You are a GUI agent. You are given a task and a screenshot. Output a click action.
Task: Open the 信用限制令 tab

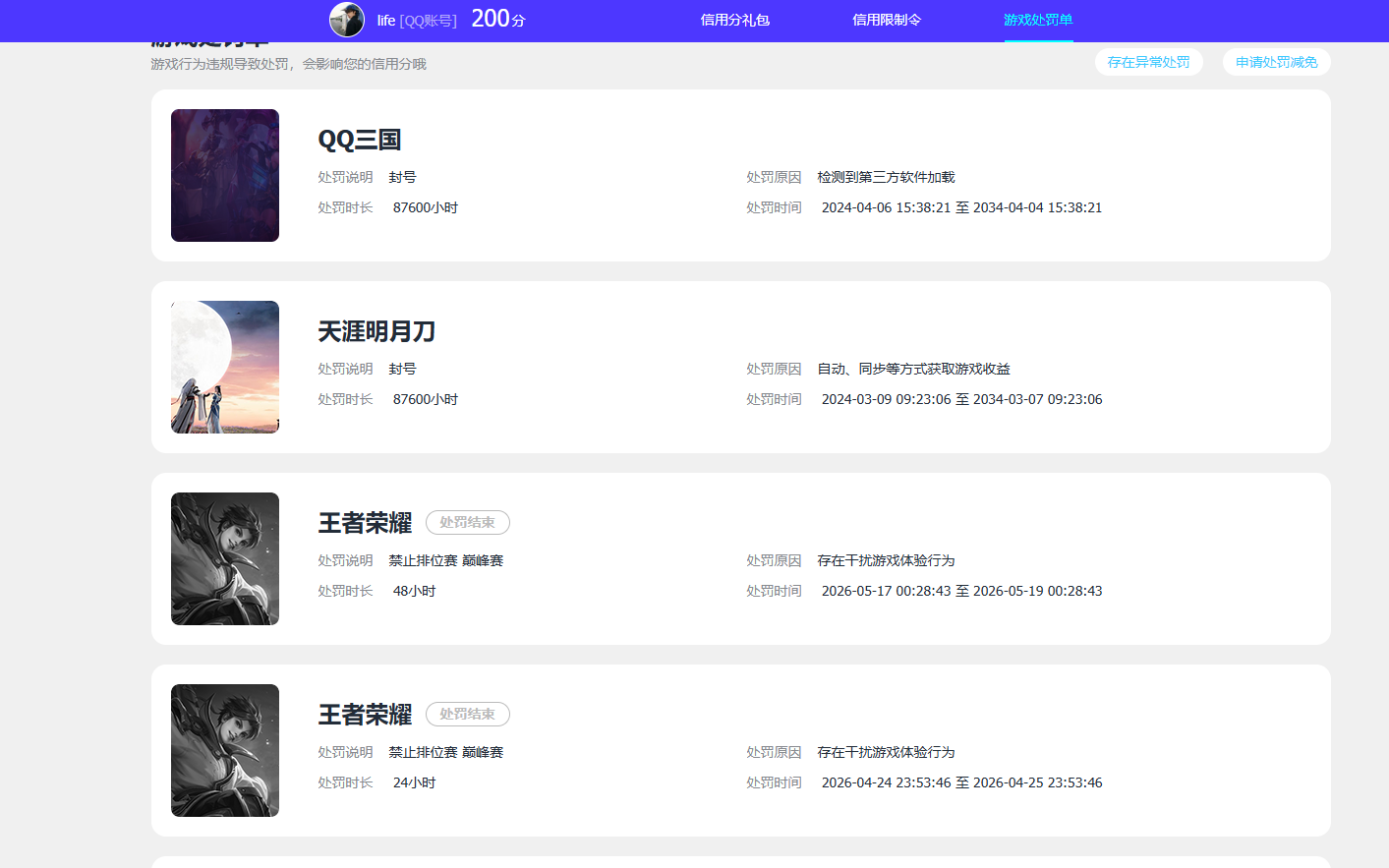pos(887,20)
